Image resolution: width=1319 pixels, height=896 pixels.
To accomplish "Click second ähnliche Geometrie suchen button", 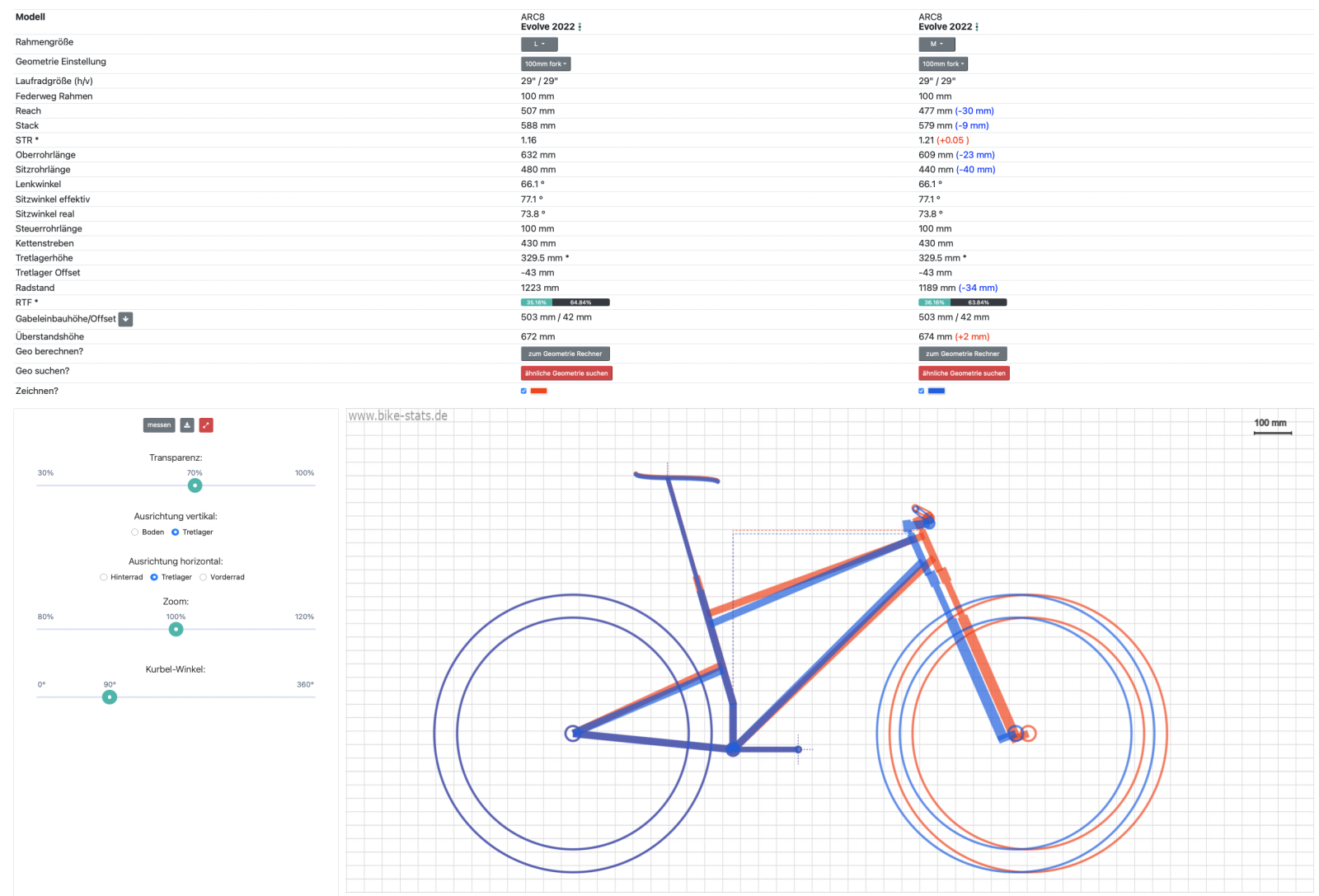I will point(964,373).
